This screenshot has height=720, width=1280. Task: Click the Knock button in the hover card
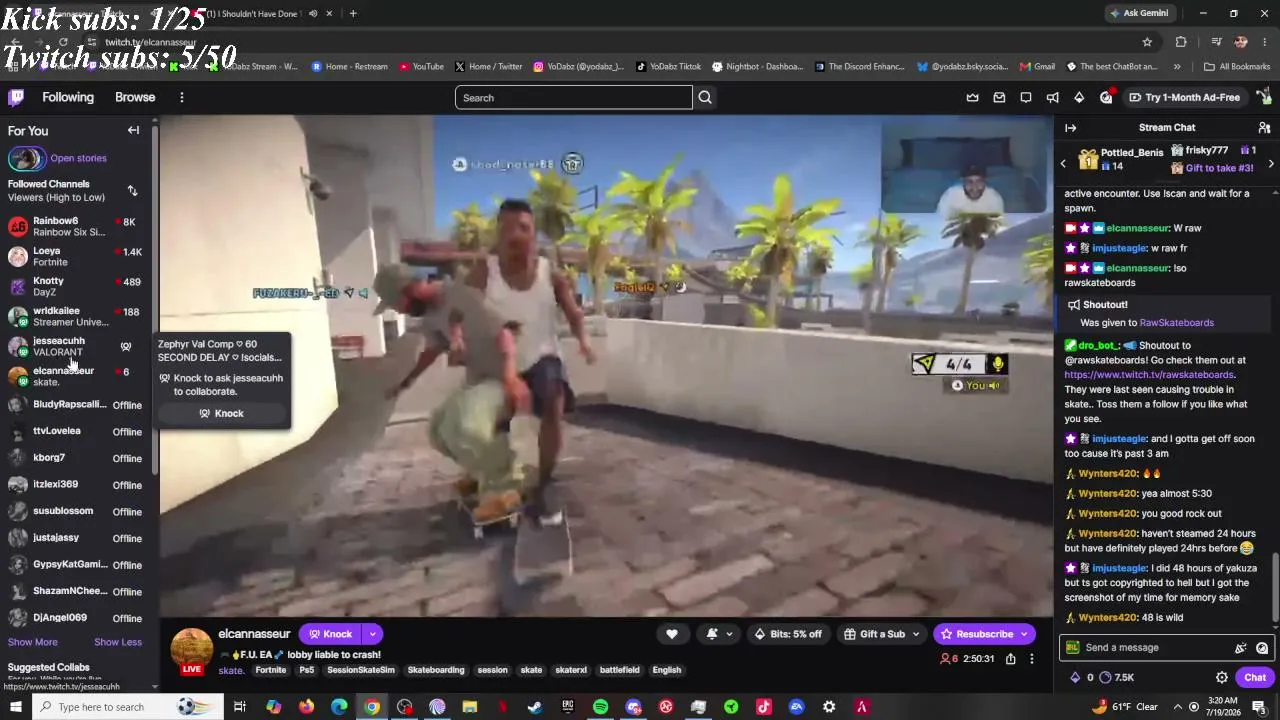tap(222, 413)
